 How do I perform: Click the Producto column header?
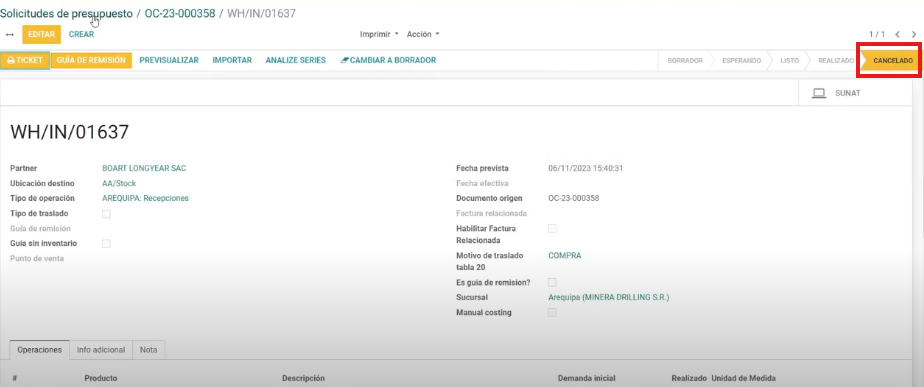[x=101, y=378]
